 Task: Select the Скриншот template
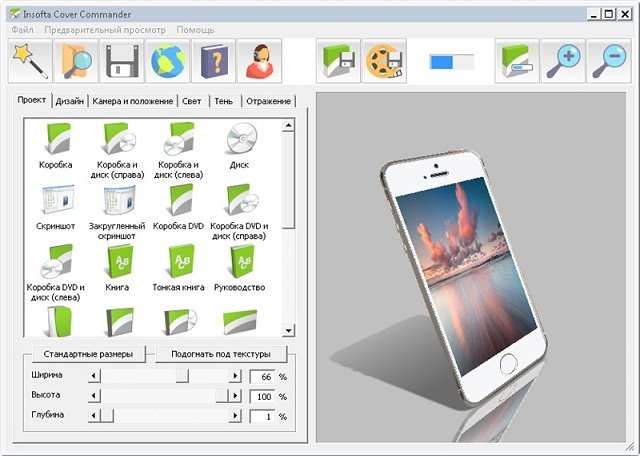(56, 207)
